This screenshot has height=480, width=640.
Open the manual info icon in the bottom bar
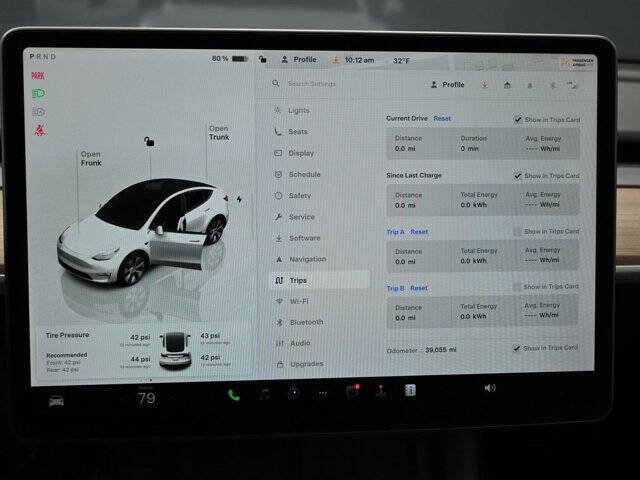[x=410, y=391]
